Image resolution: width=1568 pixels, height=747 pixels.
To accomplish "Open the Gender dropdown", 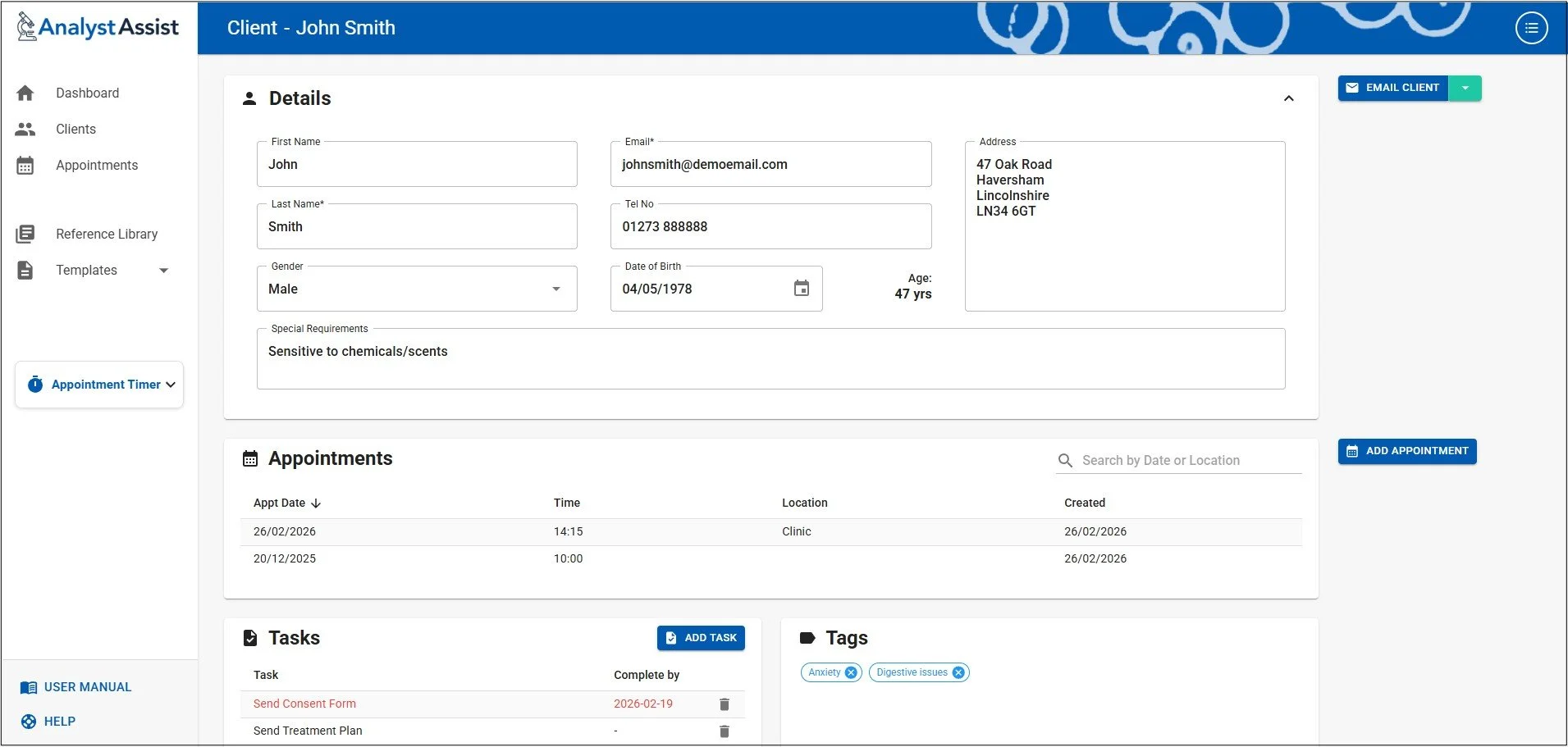I will pyautogui.click(x=417, y=289).
